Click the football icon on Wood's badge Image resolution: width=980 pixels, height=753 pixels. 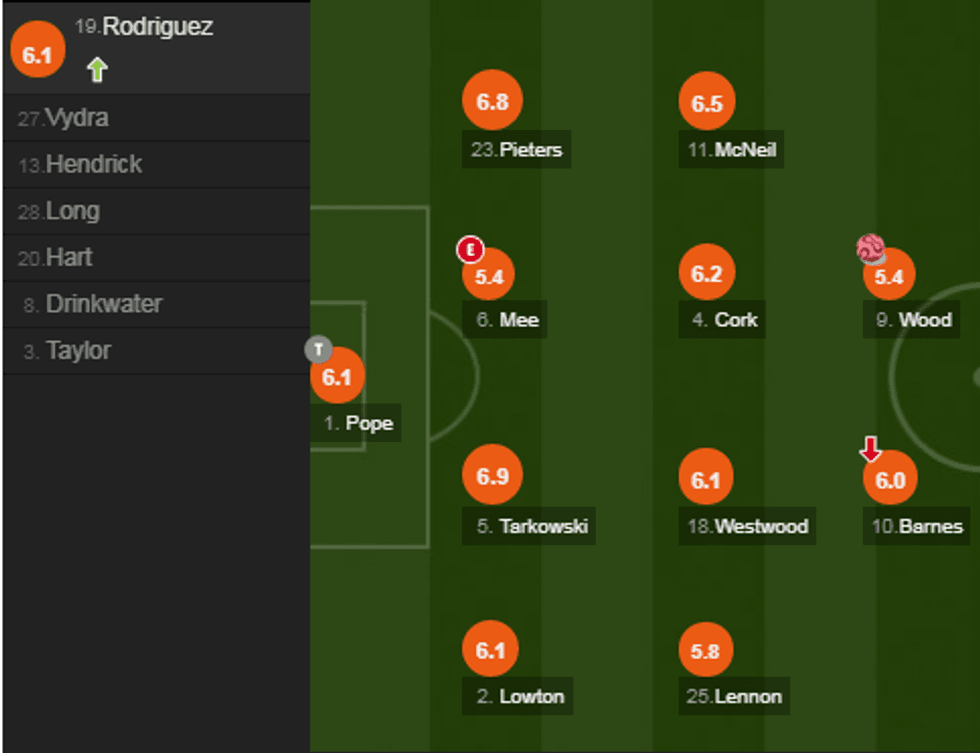[x=870, y=247]
